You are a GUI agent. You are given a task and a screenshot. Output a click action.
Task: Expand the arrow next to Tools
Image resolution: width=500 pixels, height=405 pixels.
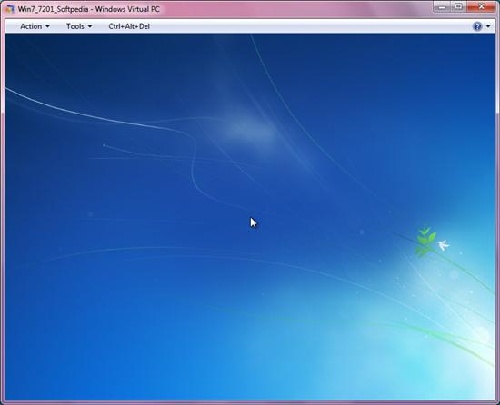[90, 26]
